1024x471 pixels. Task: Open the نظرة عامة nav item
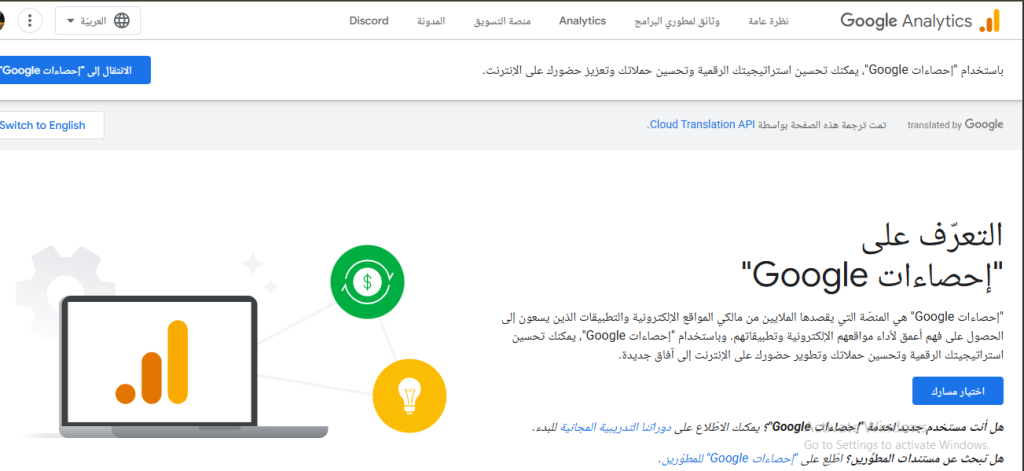pos(769,21)
